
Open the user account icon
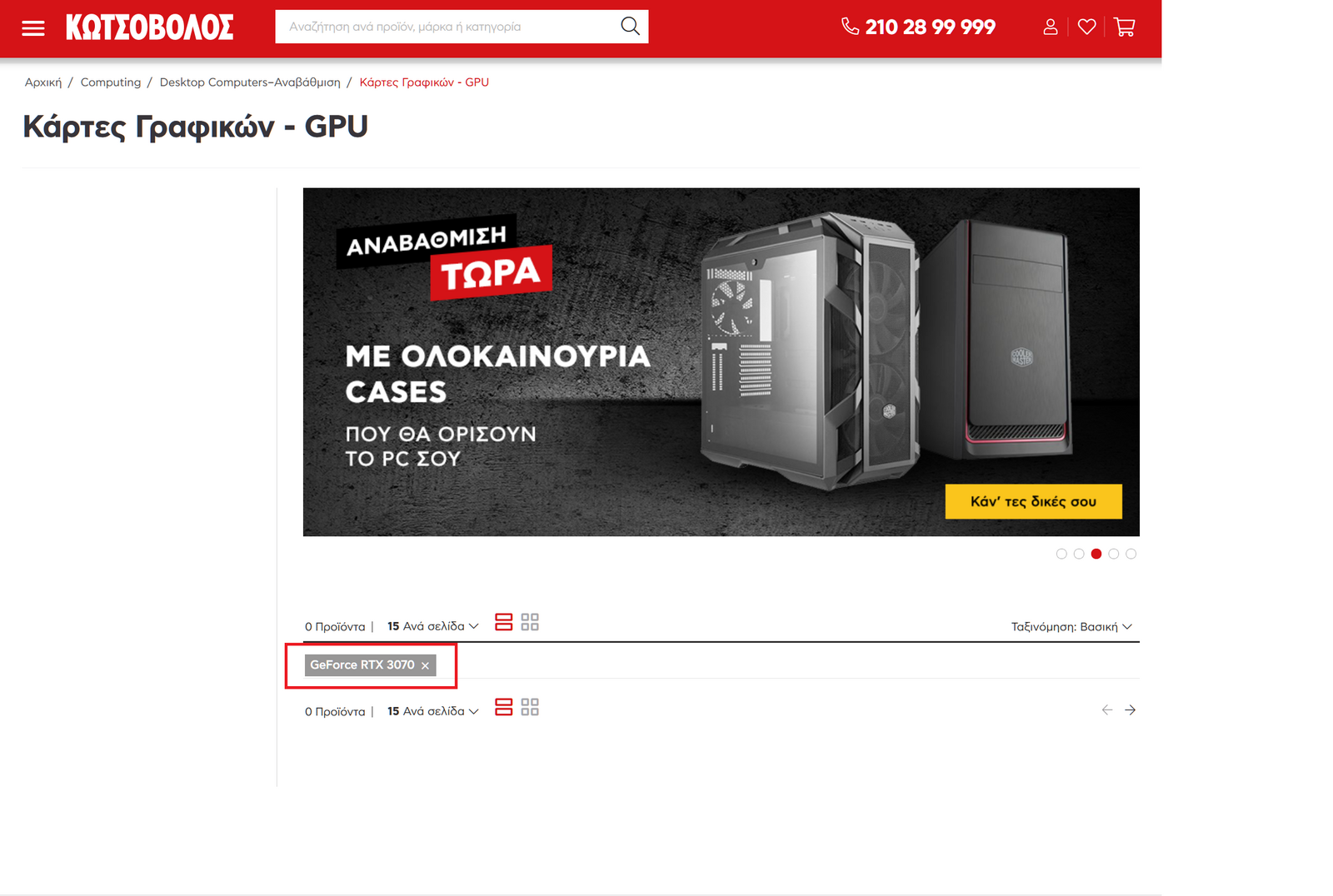click(1051, 27)
